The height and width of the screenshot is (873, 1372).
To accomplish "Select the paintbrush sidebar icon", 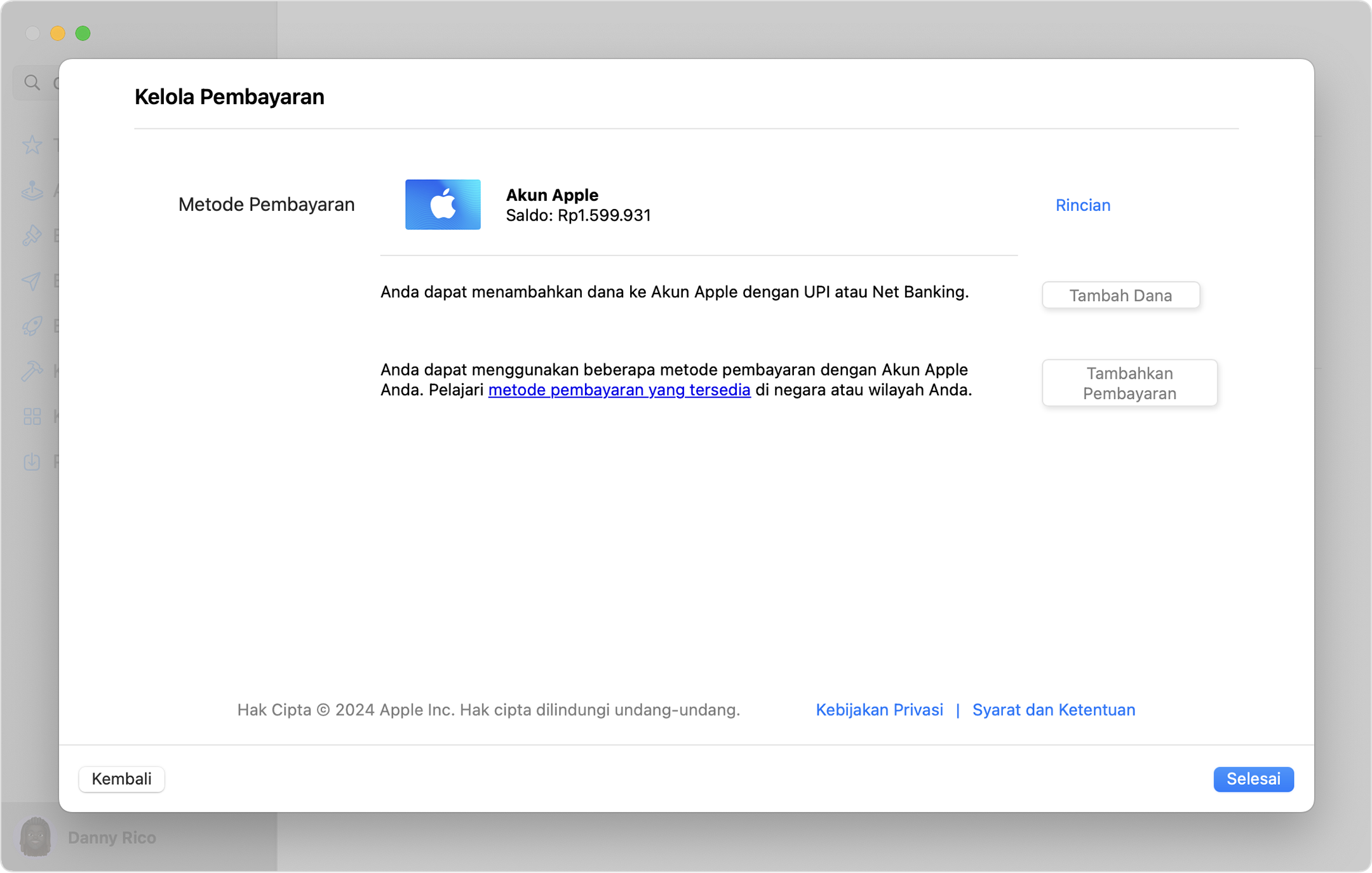I will coord(32,235).
